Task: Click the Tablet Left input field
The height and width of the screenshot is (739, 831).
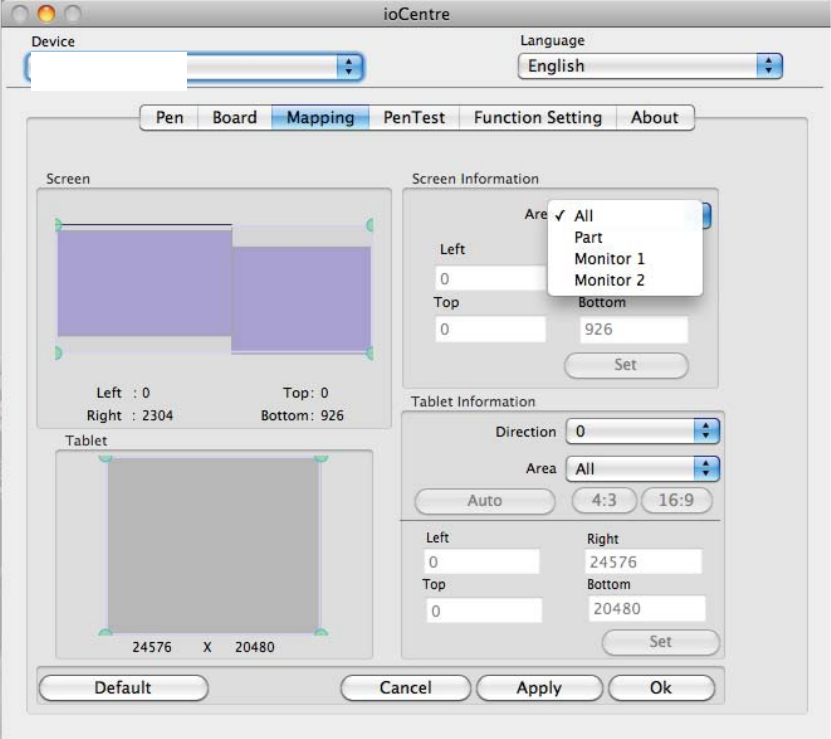Action: point(481,561)
